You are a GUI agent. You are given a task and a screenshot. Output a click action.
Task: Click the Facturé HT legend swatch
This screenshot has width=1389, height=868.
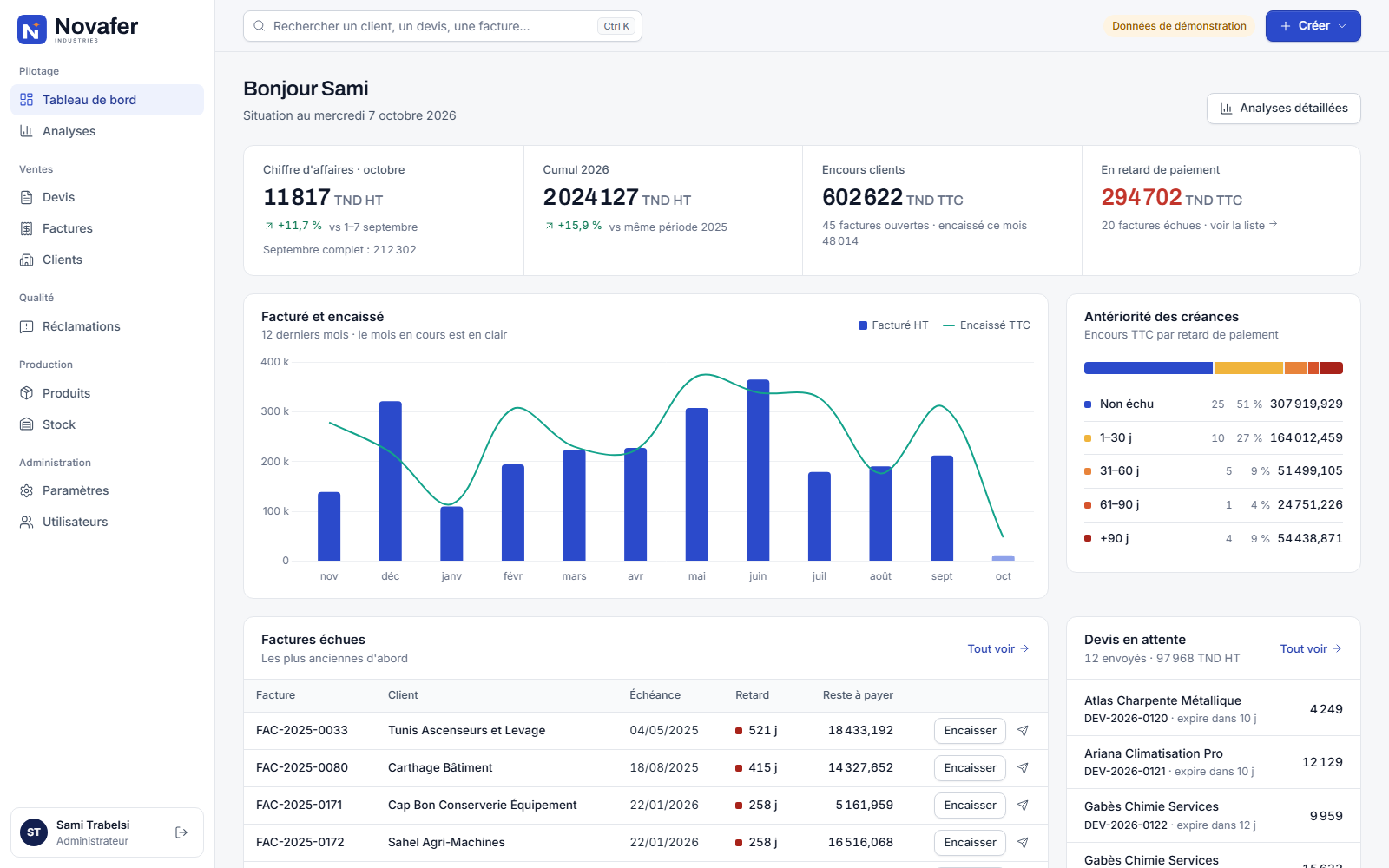(863, 325)
